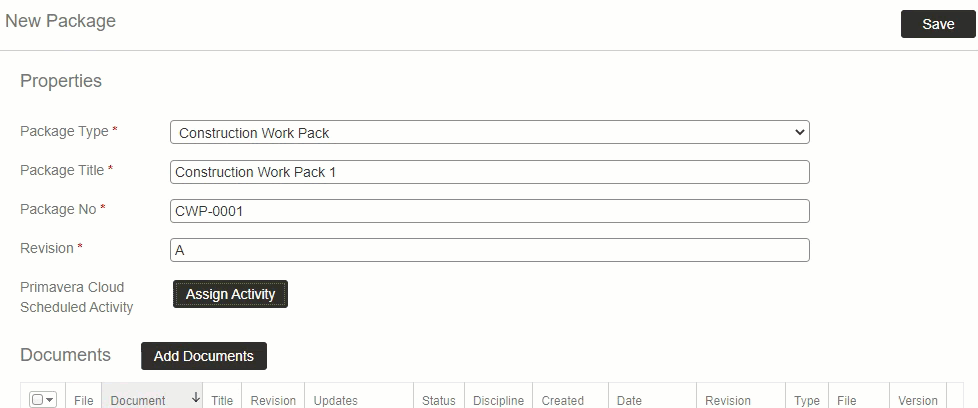Click the Save button
The height and width of the screenshot is (408, 978).
(x=937, y=24)
